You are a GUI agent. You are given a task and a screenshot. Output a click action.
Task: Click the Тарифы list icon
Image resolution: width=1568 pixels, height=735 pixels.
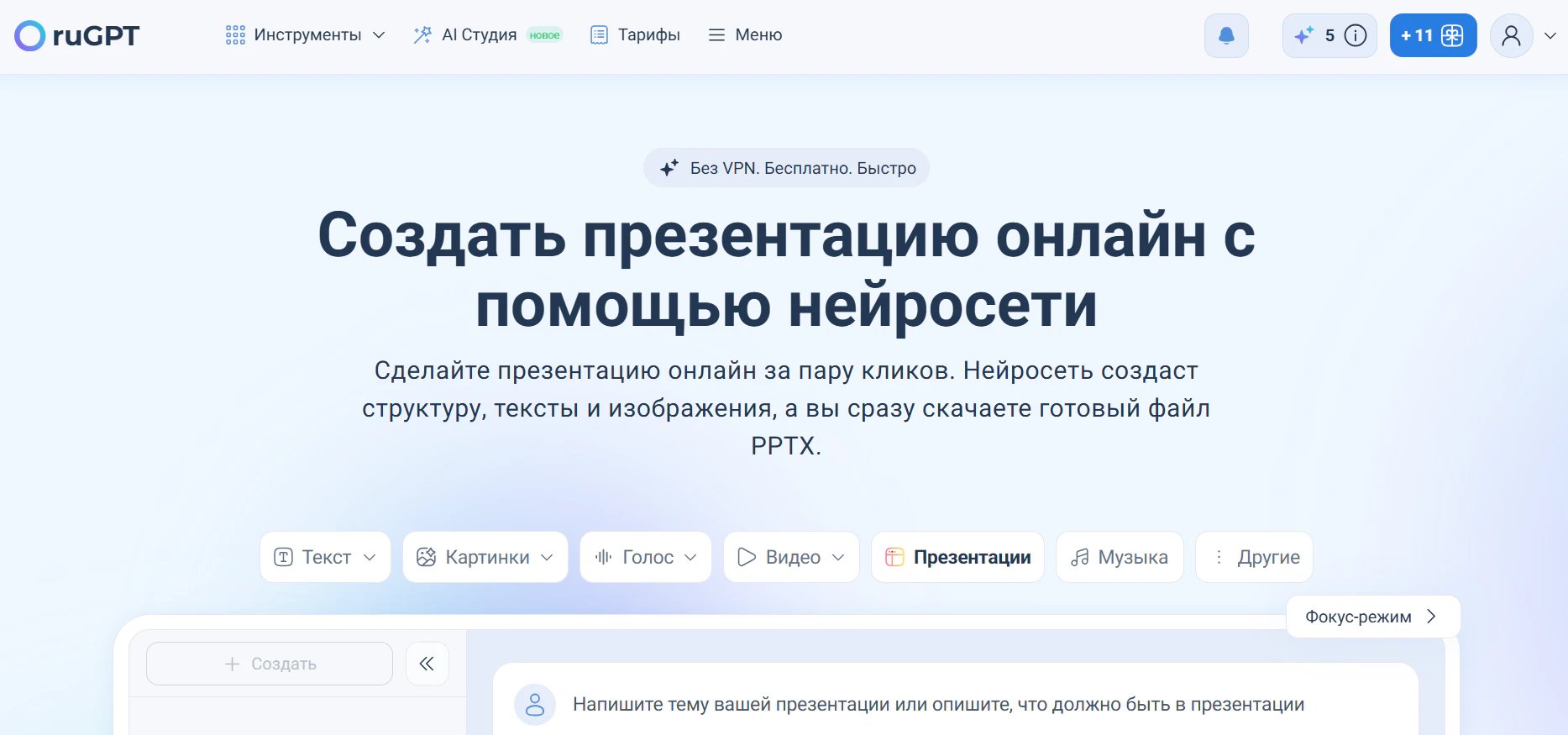(599, 34)
